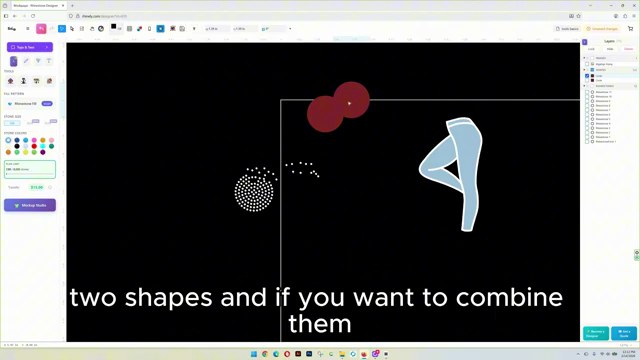Screen dimensions: 640x360
Task: Reload the page with browser refresh
Action: click(x=33, y=16)
